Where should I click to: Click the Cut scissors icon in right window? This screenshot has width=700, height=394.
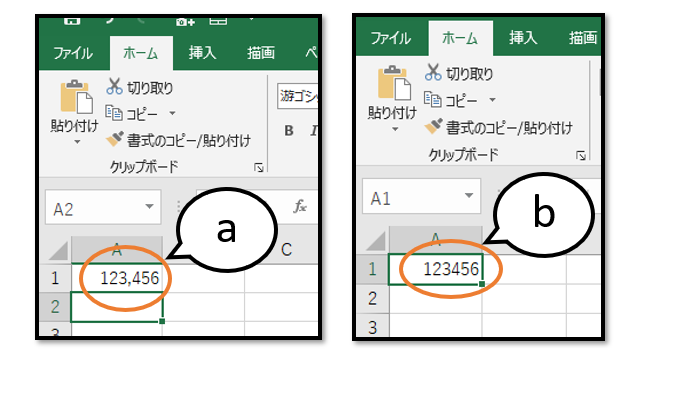tap(433, 72)
